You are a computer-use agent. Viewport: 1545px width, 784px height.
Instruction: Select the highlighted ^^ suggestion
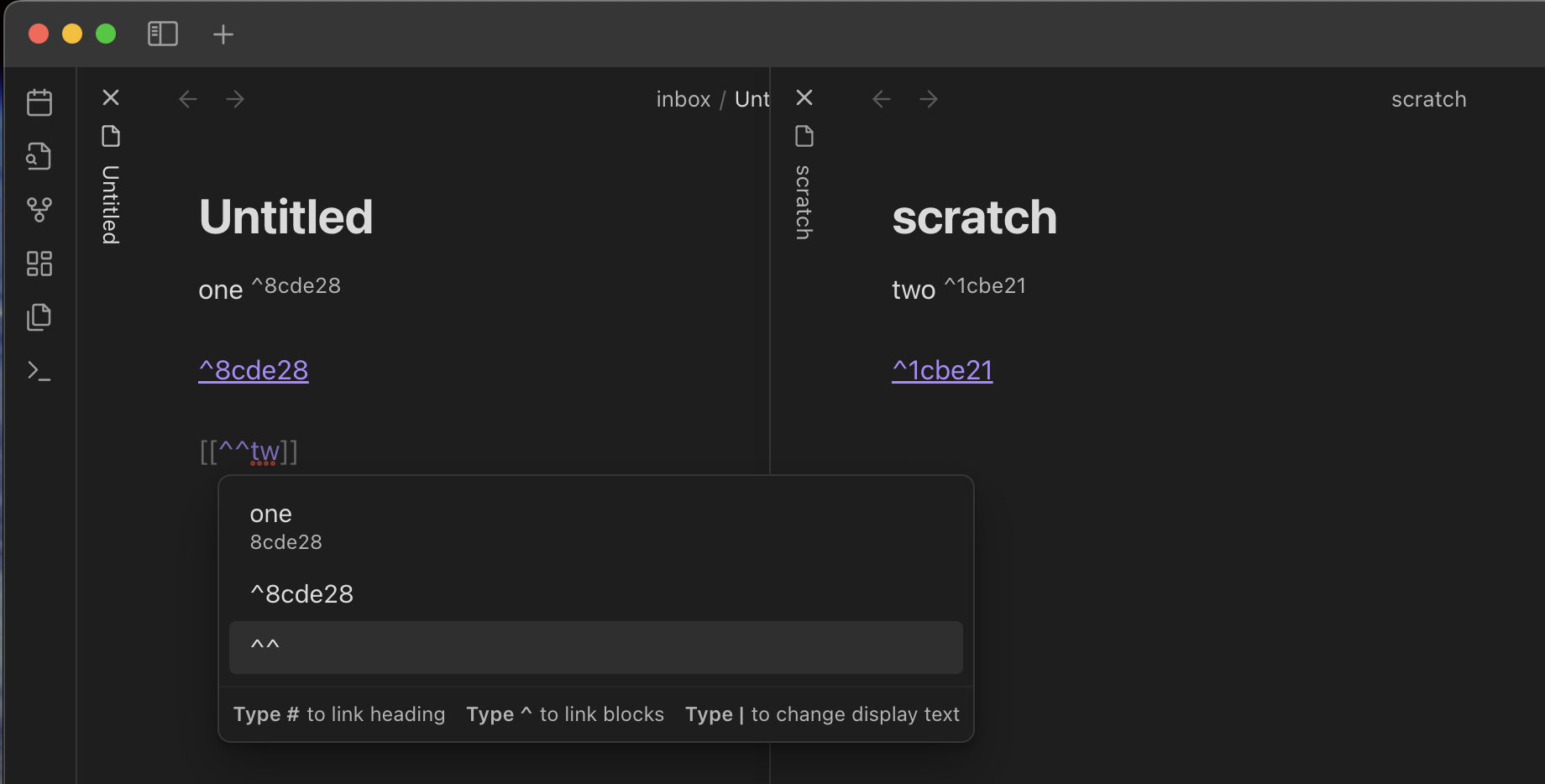[x=596, y=647]
